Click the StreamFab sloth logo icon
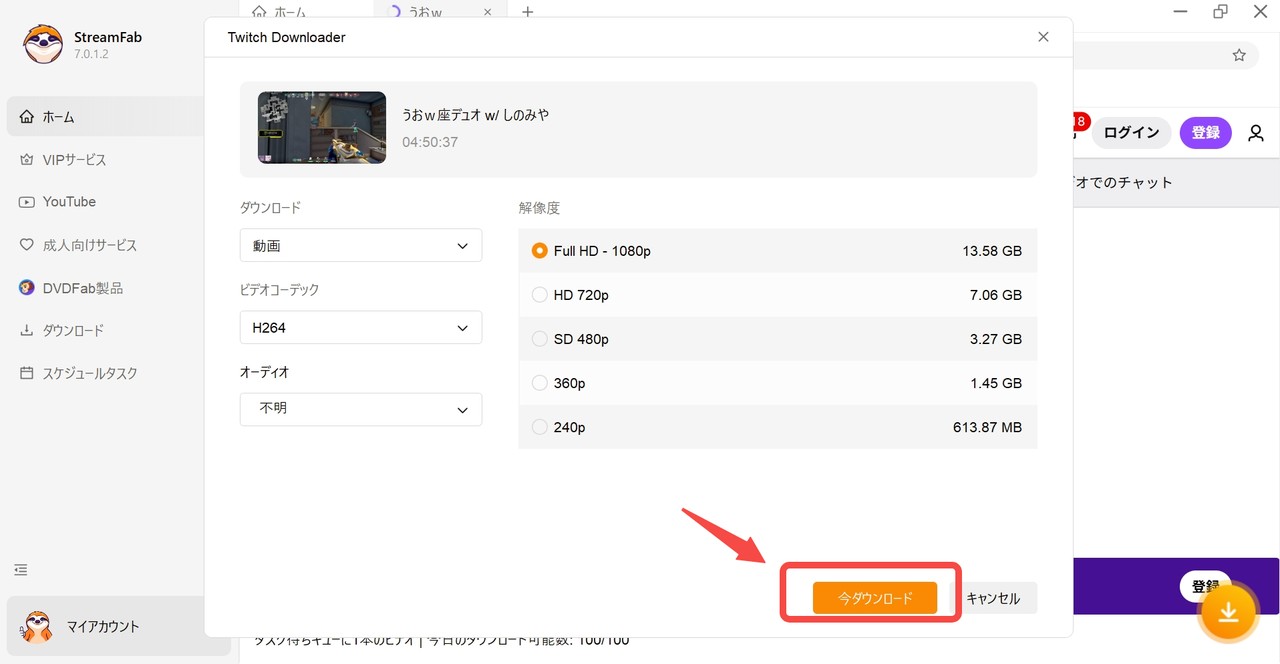 pyautogui.click(x=43, y=44)
